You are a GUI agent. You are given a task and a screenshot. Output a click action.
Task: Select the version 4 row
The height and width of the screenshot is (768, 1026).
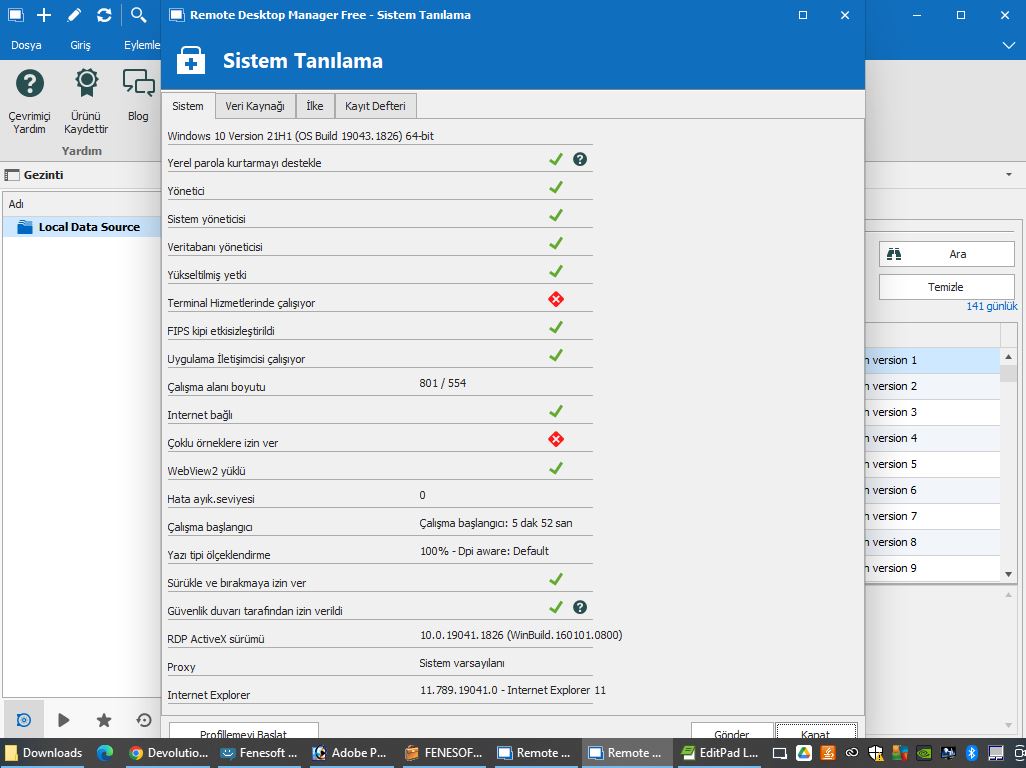tap(932, 438)
